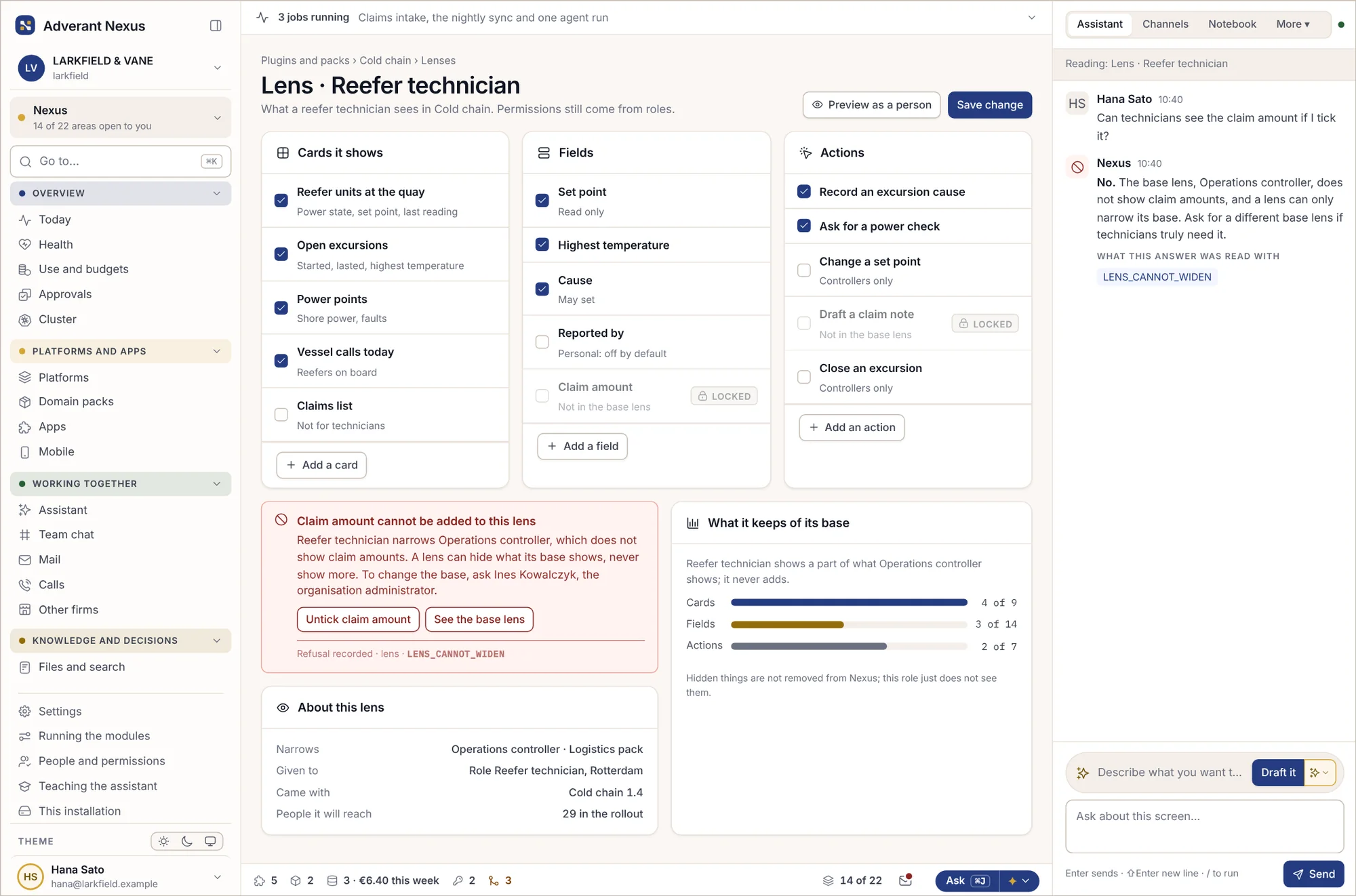Open the Health page

56,245
